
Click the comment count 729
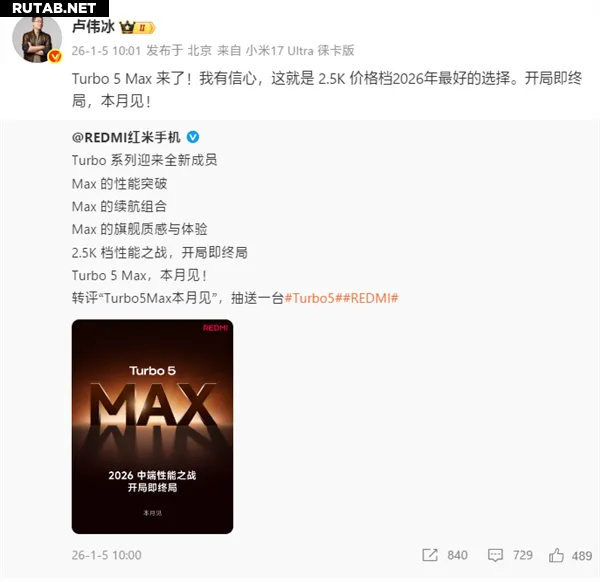tap(523, 555)
